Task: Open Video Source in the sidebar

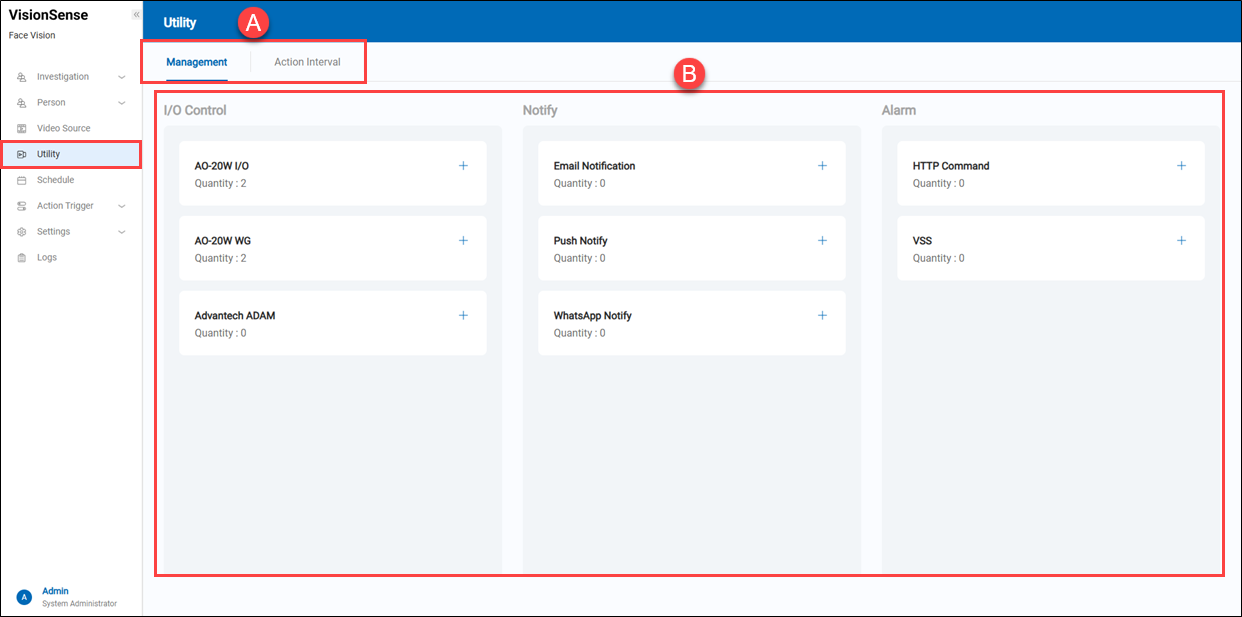Action: [63, 129]
